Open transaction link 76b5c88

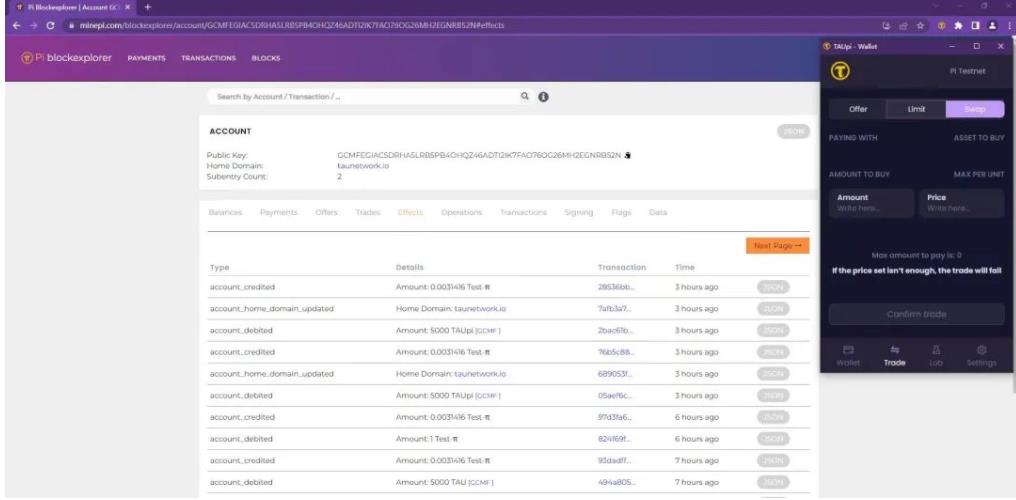(614, 352)
